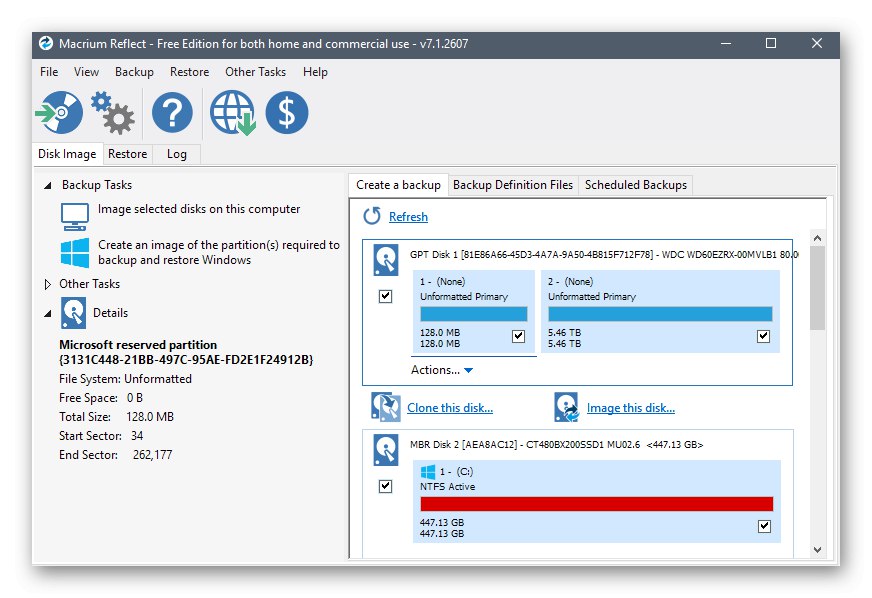Open the View menu
Viewport: 872px width, 598px height.
click(86, 72)
